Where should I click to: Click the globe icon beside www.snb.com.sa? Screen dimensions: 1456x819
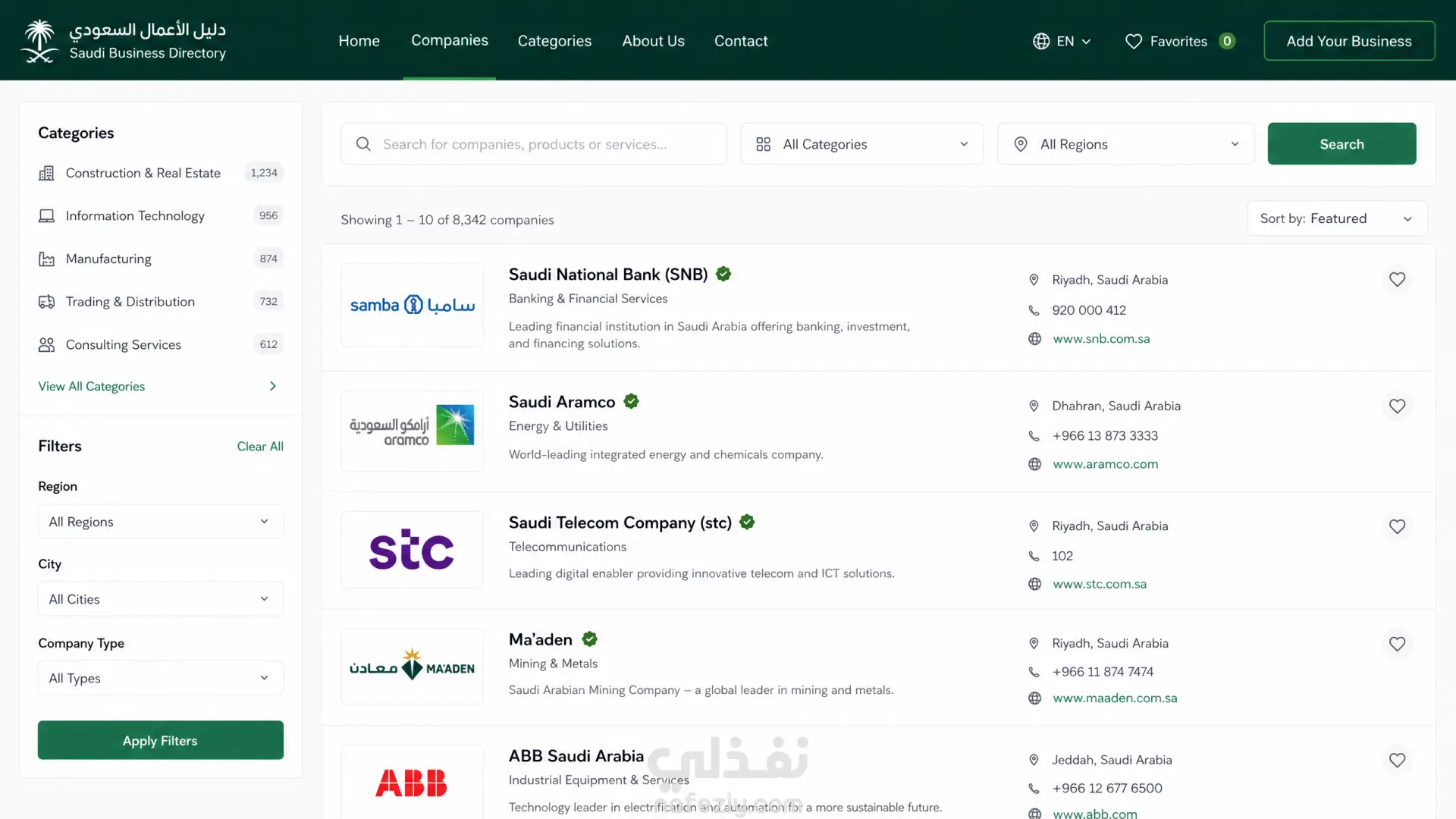(1034, 339)
